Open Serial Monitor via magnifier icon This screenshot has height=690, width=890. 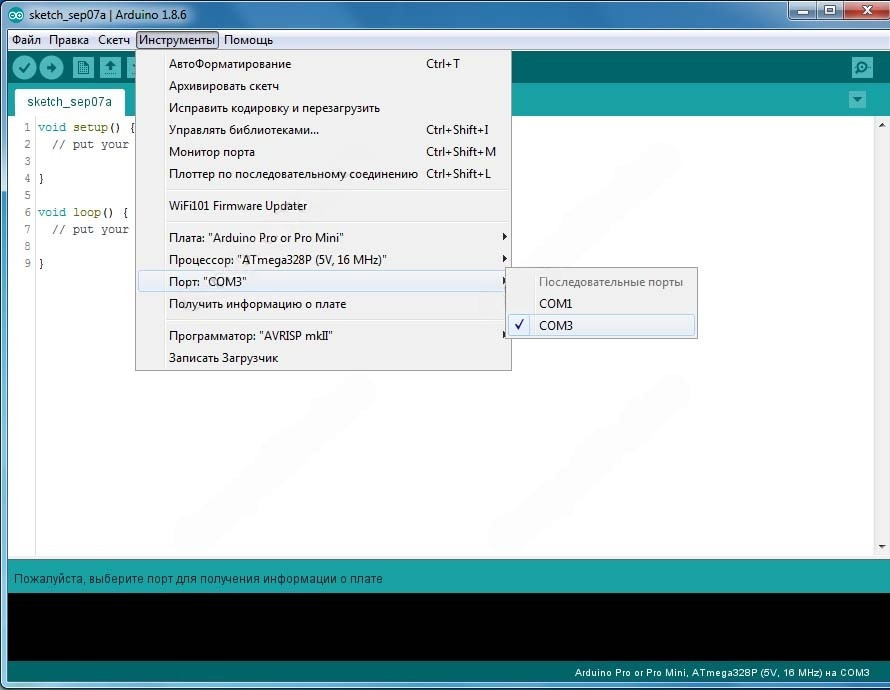coord(861,67)
